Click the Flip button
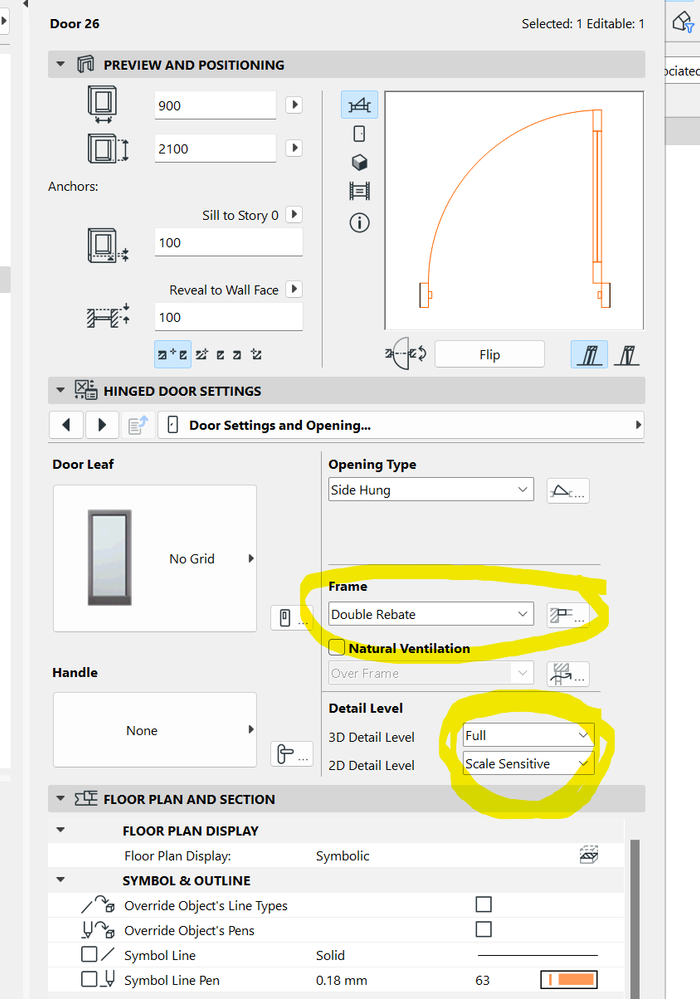Viewport: 700px width, 999px height. (x=489, y=354)
